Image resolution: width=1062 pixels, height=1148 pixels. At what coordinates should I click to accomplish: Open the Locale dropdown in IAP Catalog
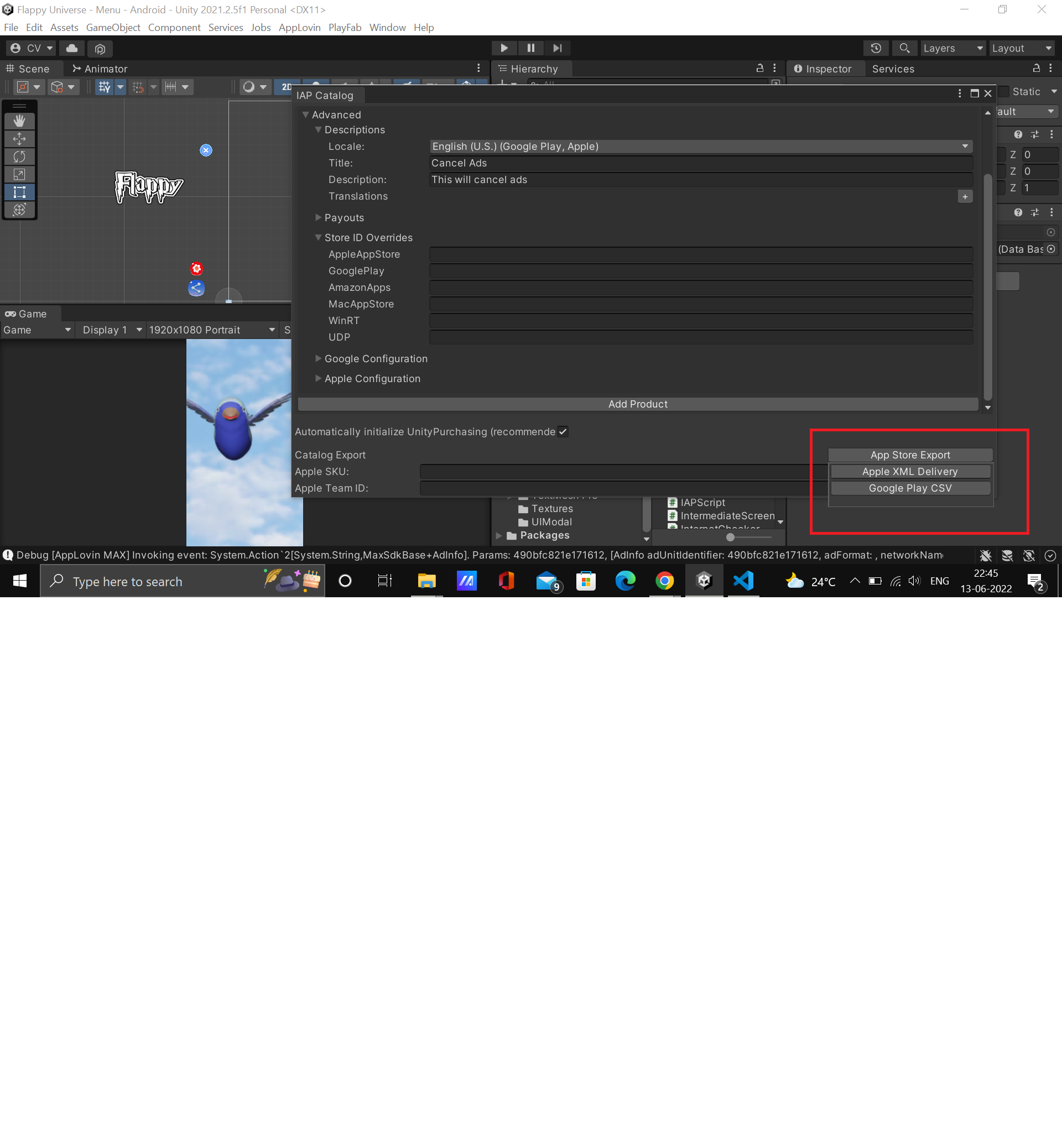click(700, 147)
